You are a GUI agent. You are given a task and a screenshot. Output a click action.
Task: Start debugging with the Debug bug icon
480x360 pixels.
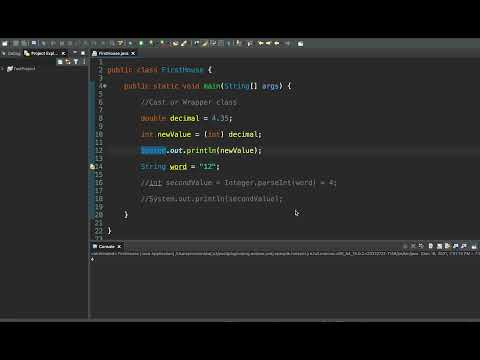(131, 43)
